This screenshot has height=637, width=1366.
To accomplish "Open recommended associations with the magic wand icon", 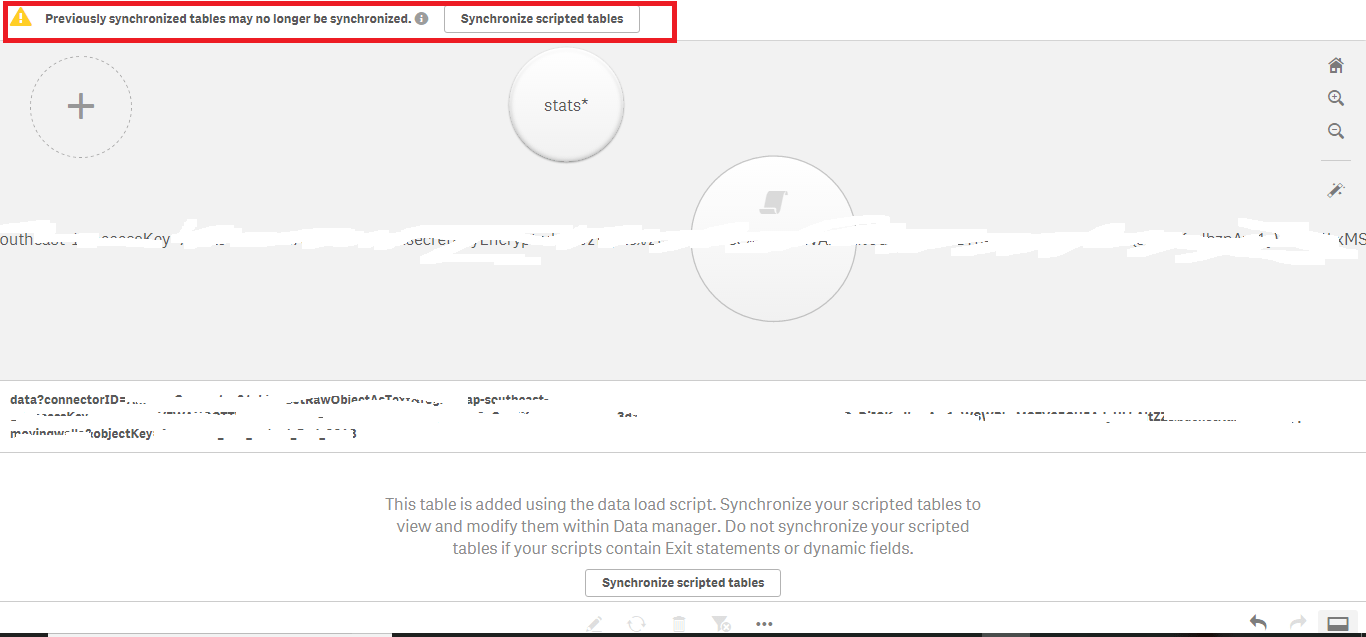I will [1336, 189].
